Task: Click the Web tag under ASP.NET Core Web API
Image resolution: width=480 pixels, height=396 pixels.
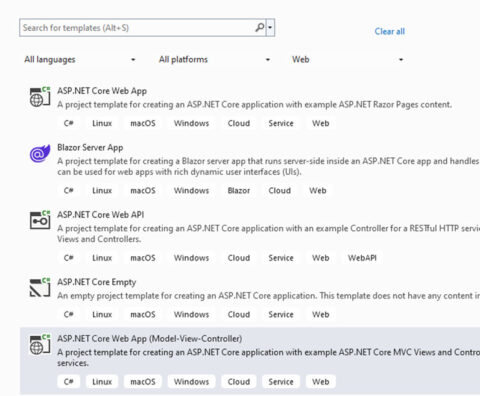Action: pos(321,258)
